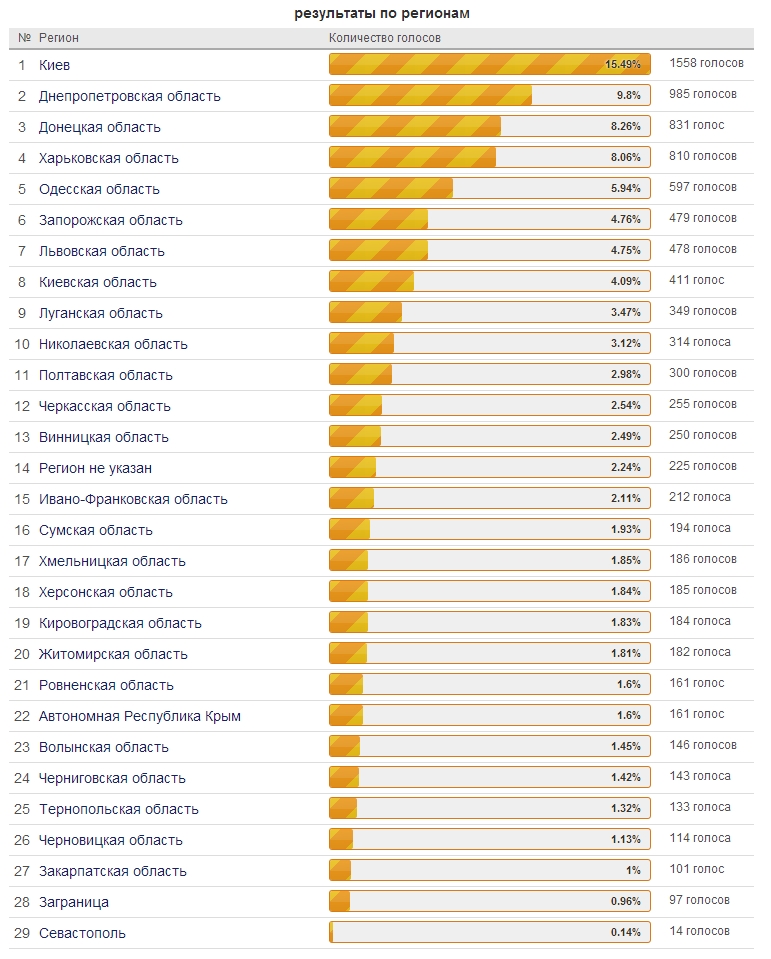Click the Киевская область 4.09% bar
Screen dimensions: 771x959
(490, 281)
